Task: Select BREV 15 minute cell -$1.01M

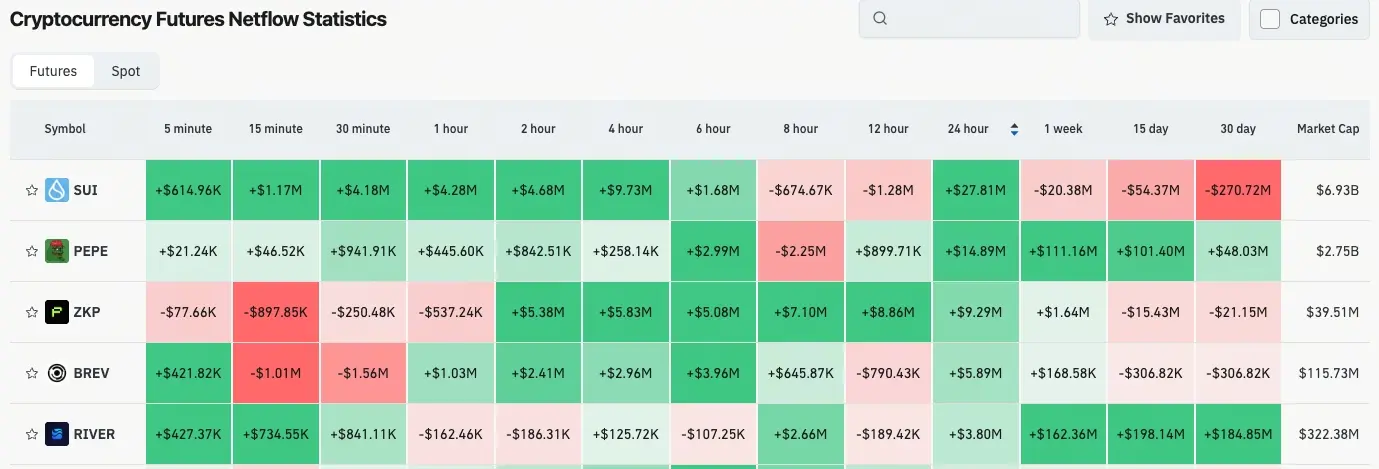Action: click(x=276, y=373)
